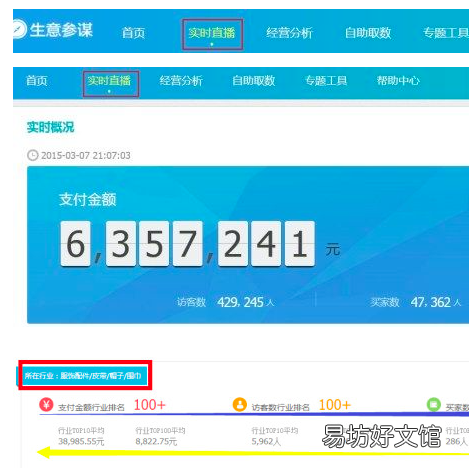Viewport: 469px width, 468px height.
Task: Select 实时直播 in the top navigation bar
Action: (x=212, y=33)
